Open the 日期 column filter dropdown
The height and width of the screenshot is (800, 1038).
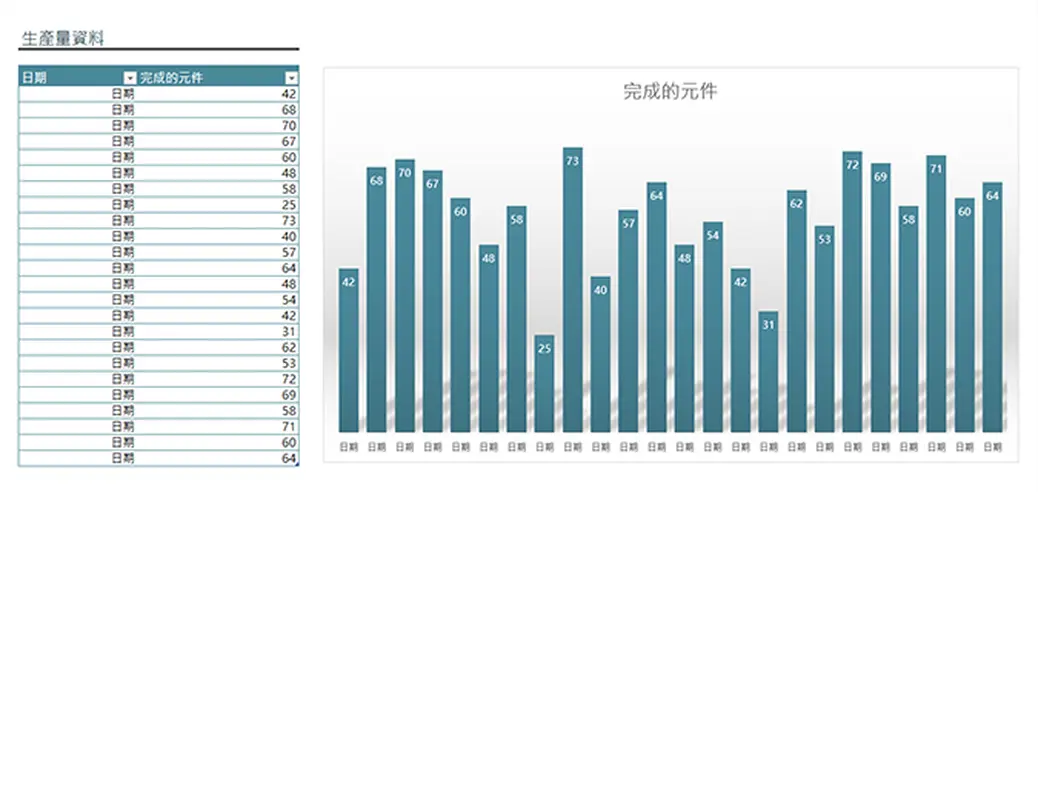click(x=129, y=78)
